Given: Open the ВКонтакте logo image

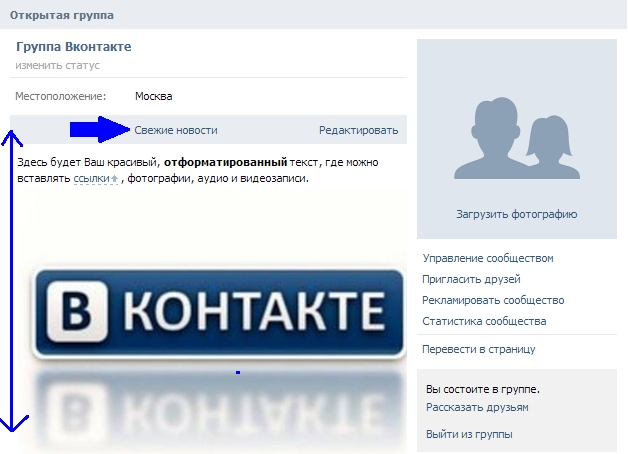Looking at the screenshot, I should pyautogui.click(x=219, y=313).
